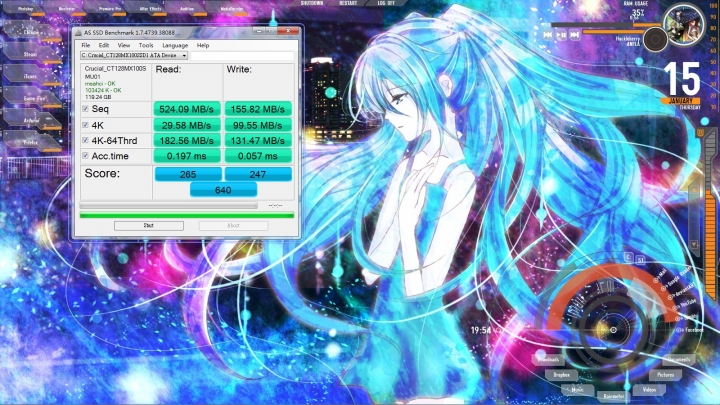Open the Music folder shortcut
The width and height of the screenshot is (720, 405).
tap(577, 390)
